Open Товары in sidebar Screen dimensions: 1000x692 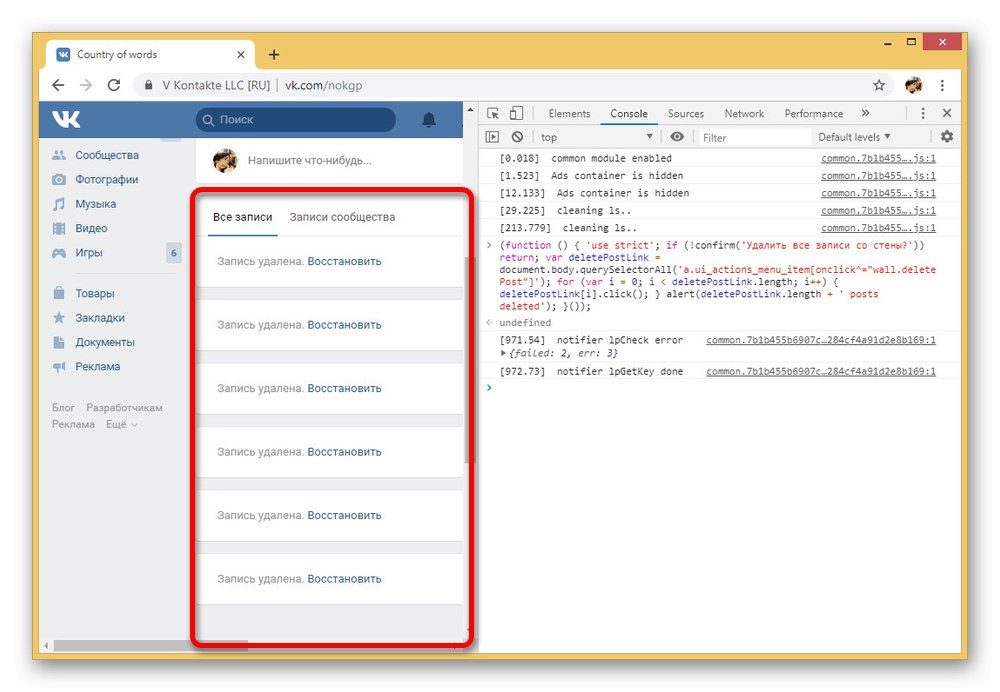[x=95, y=293]
